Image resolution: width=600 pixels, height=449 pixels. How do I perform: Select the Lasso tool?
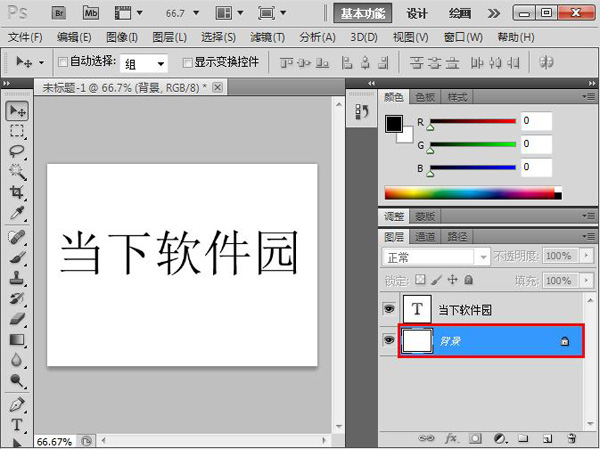[x=17, y=151]
